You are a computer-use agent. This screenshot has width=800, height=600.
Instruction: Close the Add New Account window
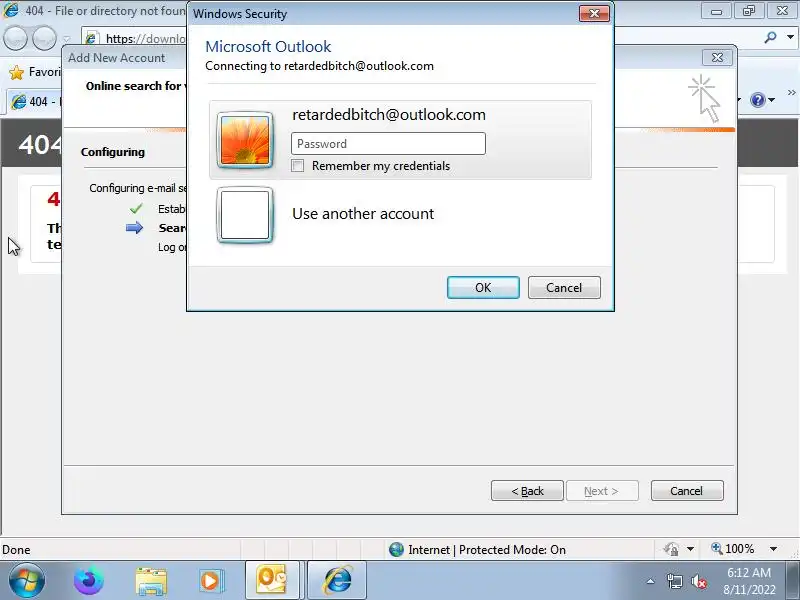(717, 57)
